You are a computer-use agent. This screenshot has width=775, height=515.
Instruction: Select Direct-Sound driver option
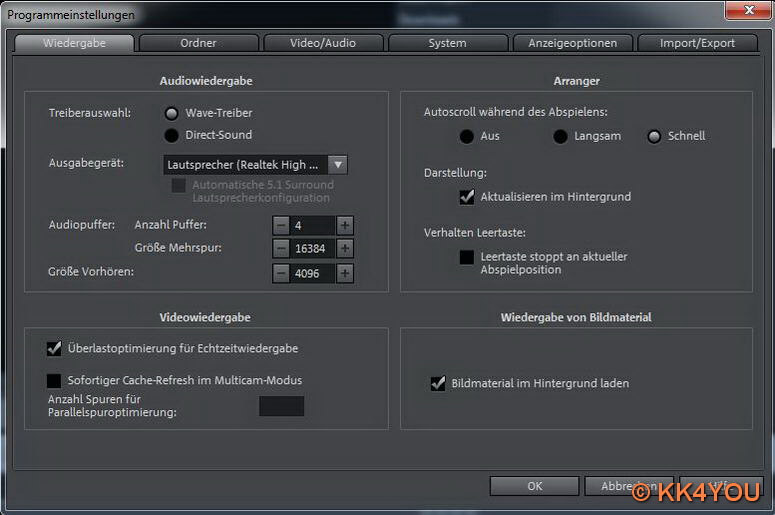pos(172,135)
